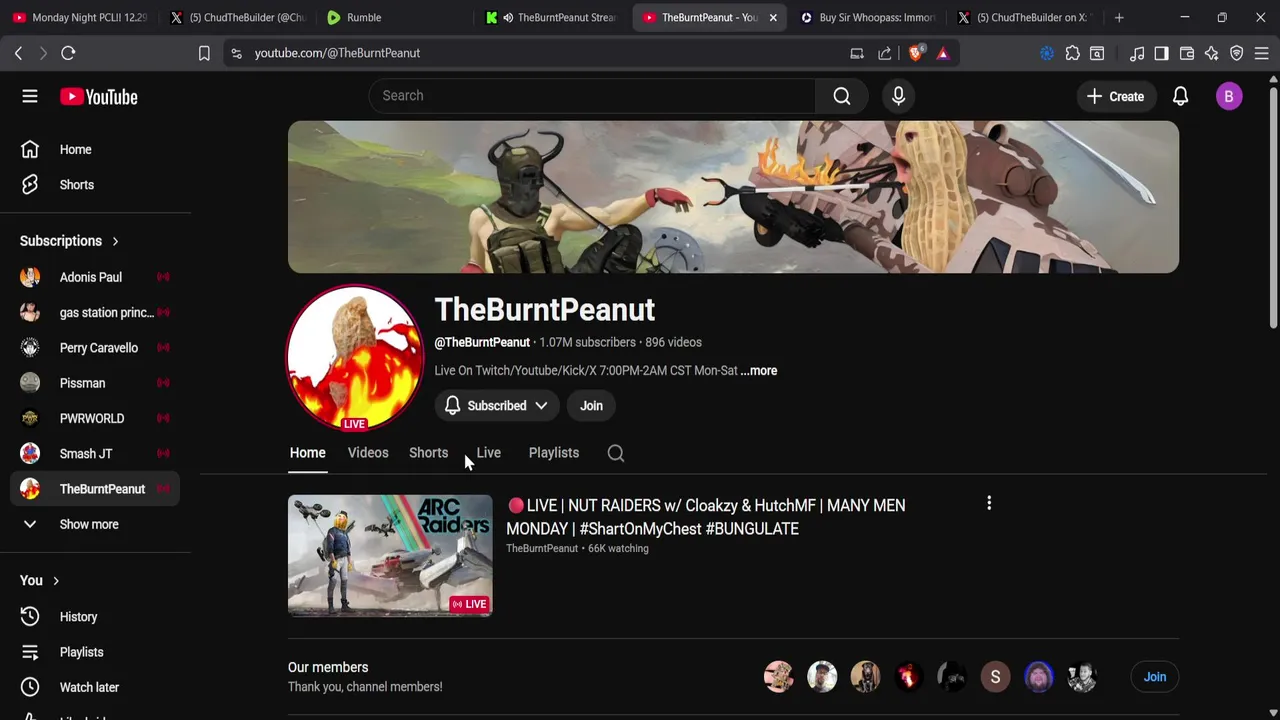This screenshot has width=1280, height=720.
Task: Expand channel description with ...more
Action: pyautogui.click(x=759, y=371)
